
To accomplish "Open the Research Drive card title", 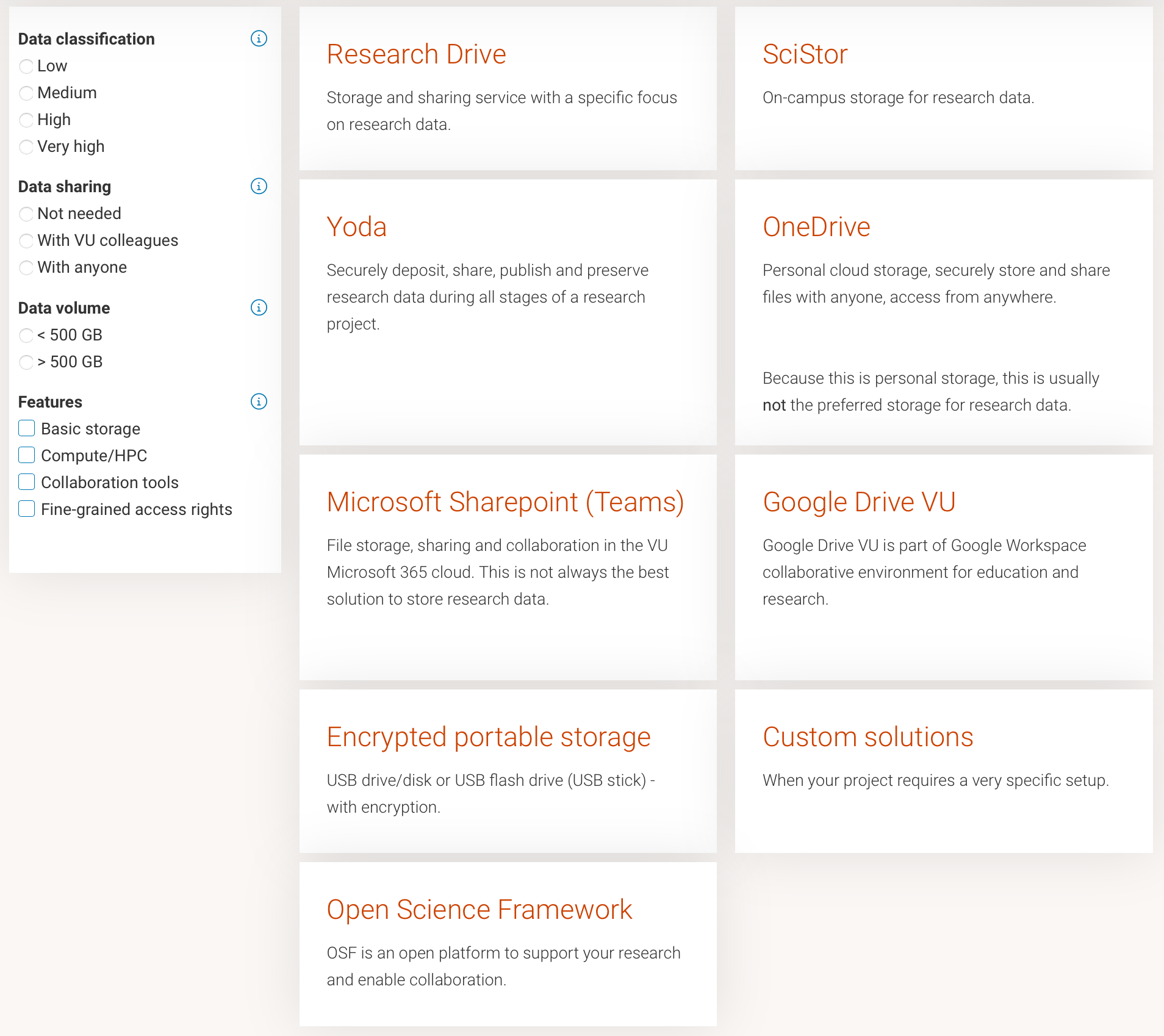I will pos(416,54).
